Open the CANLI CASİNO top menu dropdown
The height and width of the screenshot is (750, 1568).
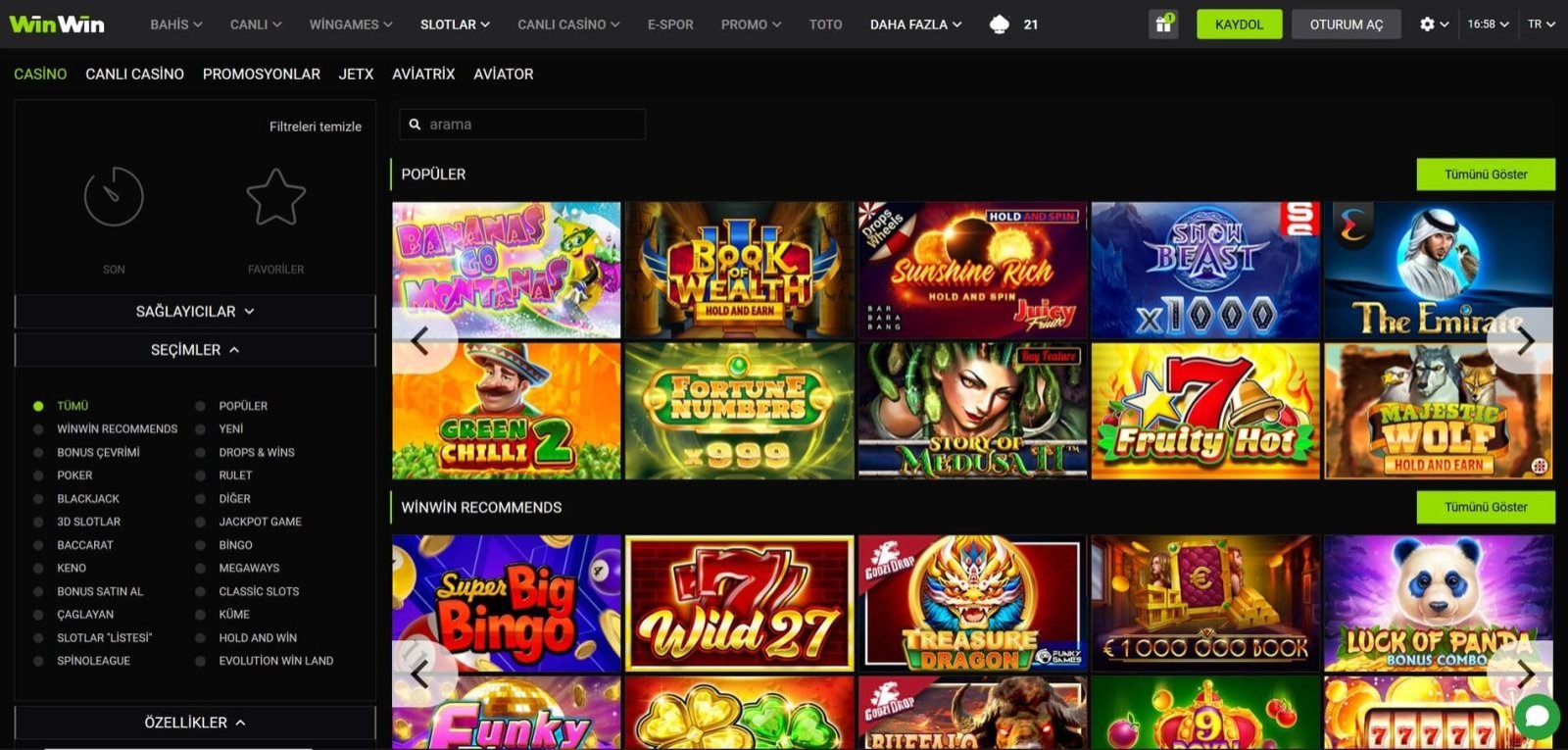[568, 25]
